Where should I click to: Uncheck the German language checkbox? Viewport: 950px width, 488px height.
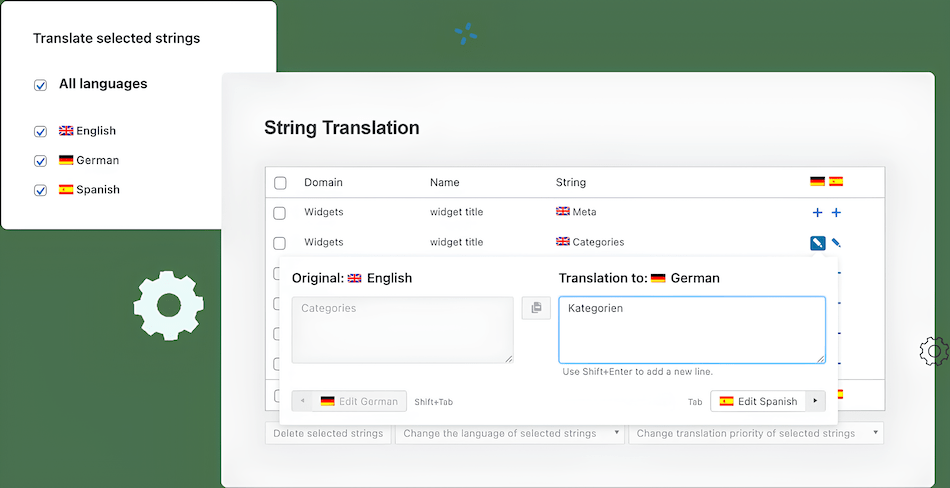(40, 161)
